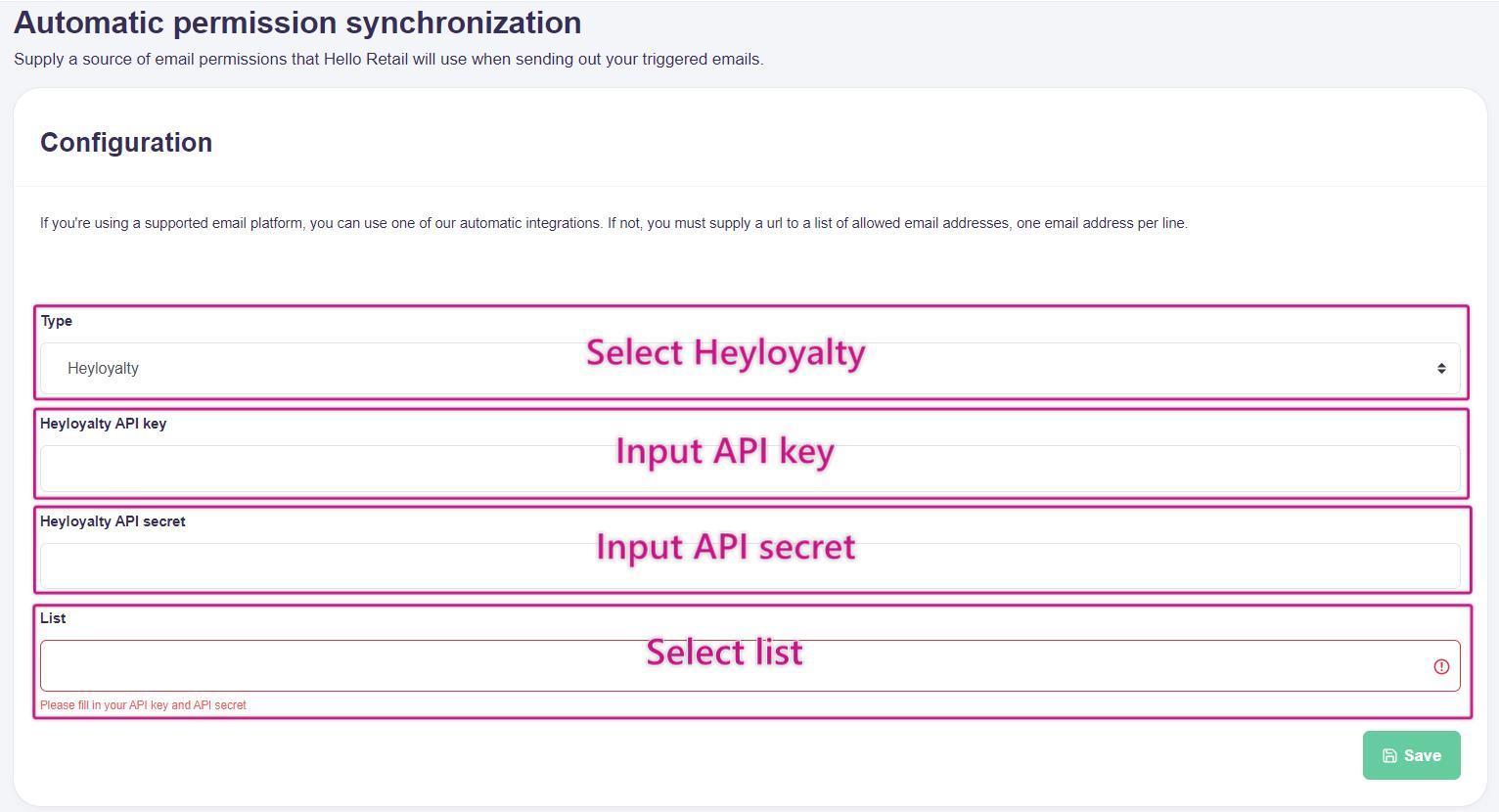Click the red "Please fill in" error message
The height and width of the screenshot is (812, 1499).
[143, 705]
